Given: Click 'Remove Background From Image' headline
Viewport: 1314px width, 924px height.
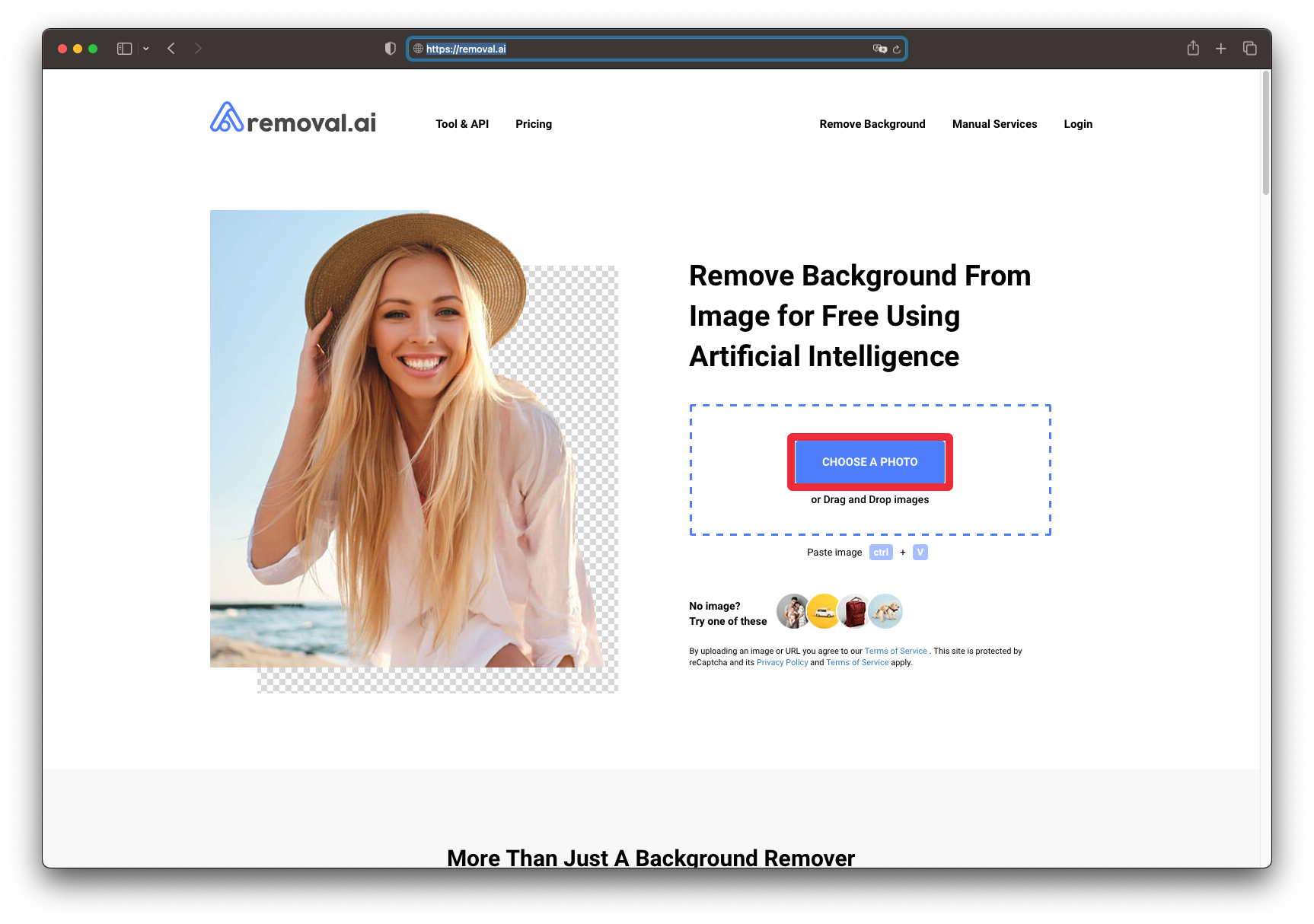Looking at the screenshot, I should (860, 316).
